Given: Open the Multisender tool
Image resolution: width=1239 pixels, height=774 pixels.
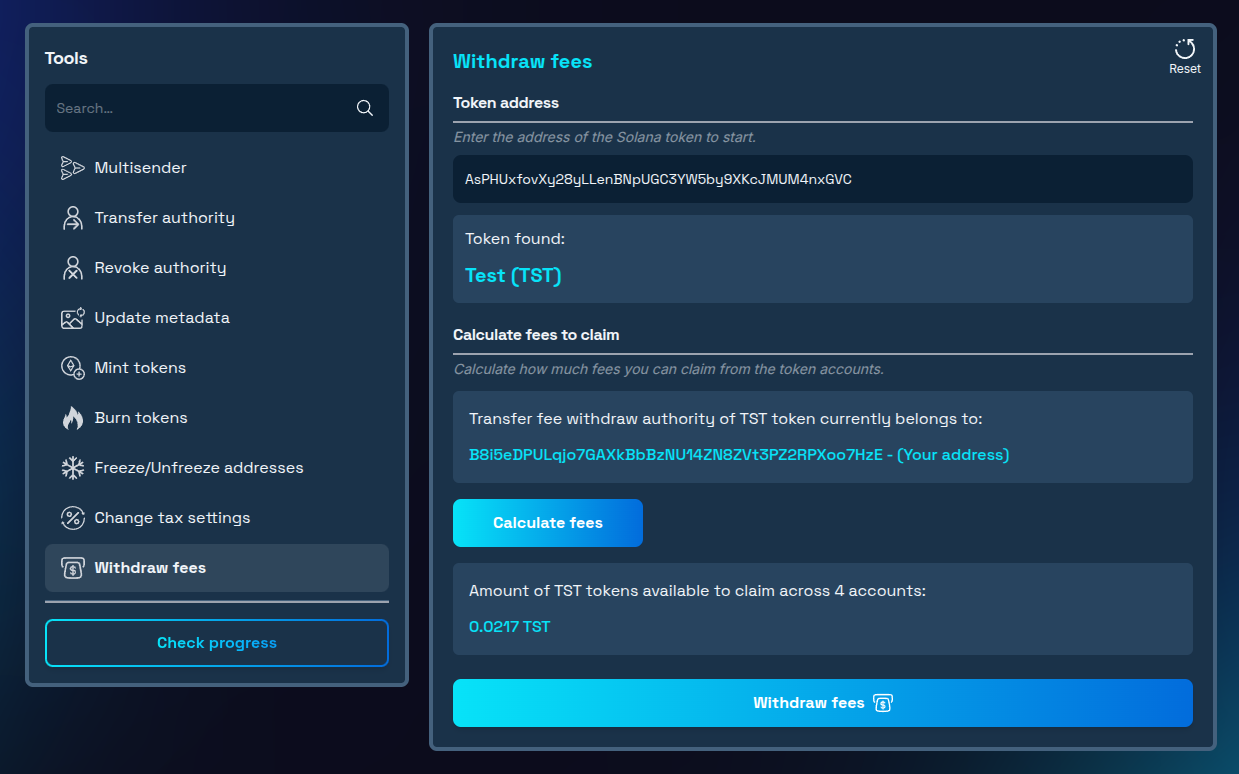Looking at the screenshot, I should pos(217,168).
